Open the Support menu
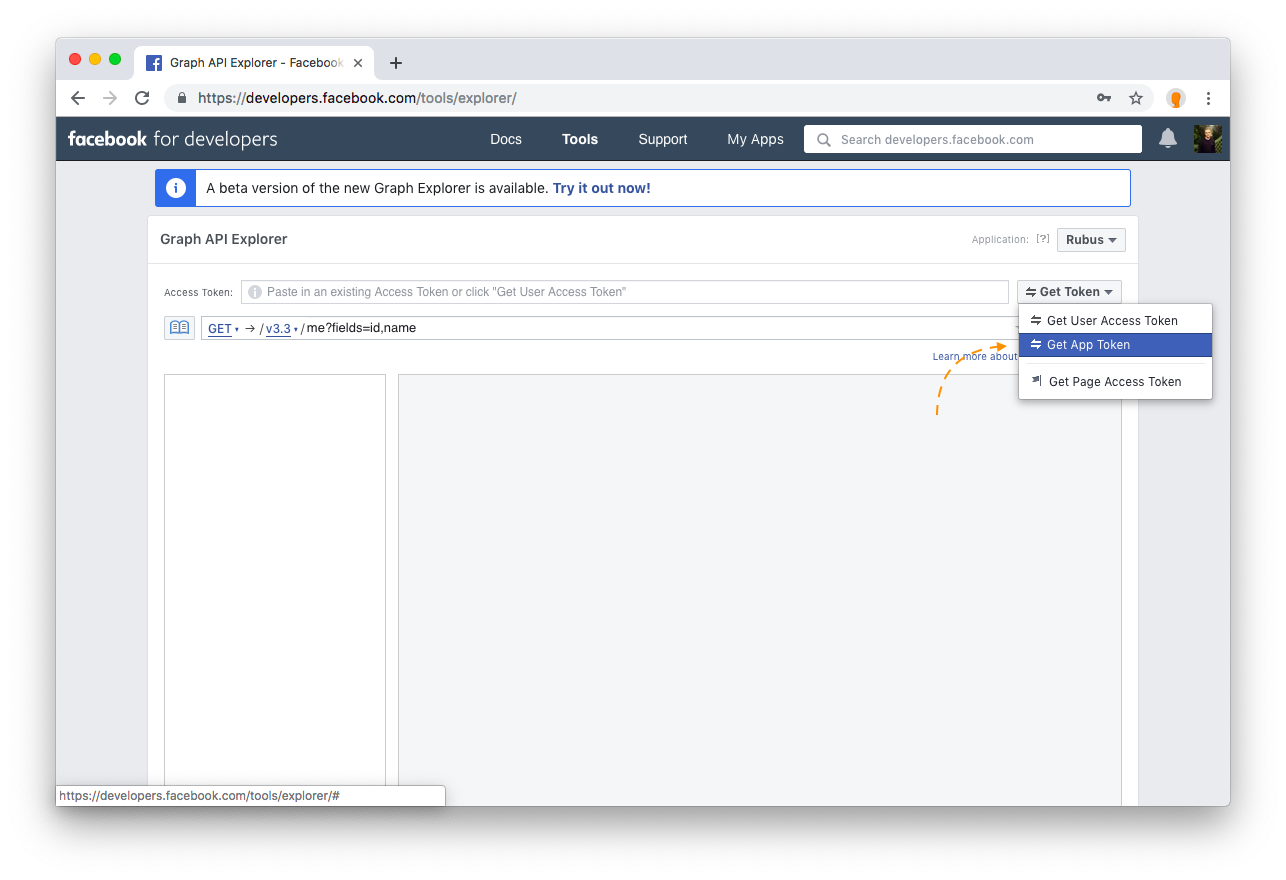This screenshot has height=880, width=1286. pos(663,139)
